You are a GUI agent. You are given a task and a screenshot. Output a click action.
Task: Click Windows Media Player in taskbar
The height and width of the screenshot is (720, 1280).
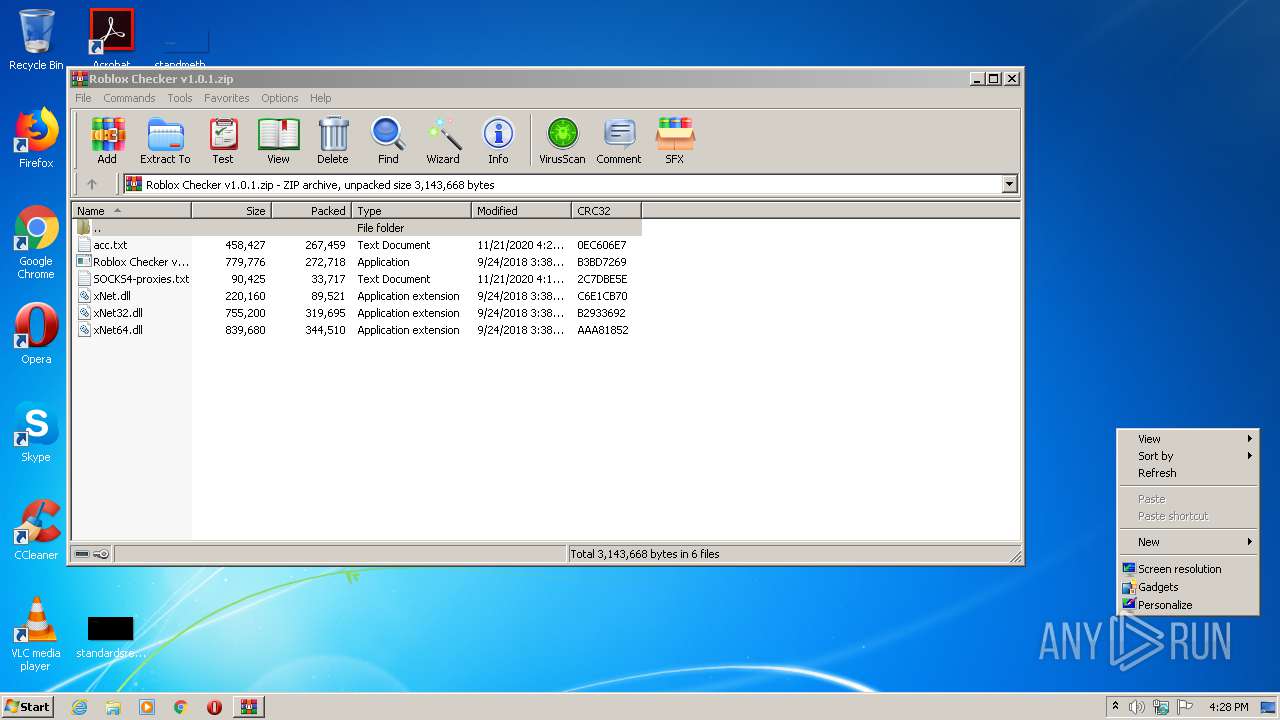147,707
